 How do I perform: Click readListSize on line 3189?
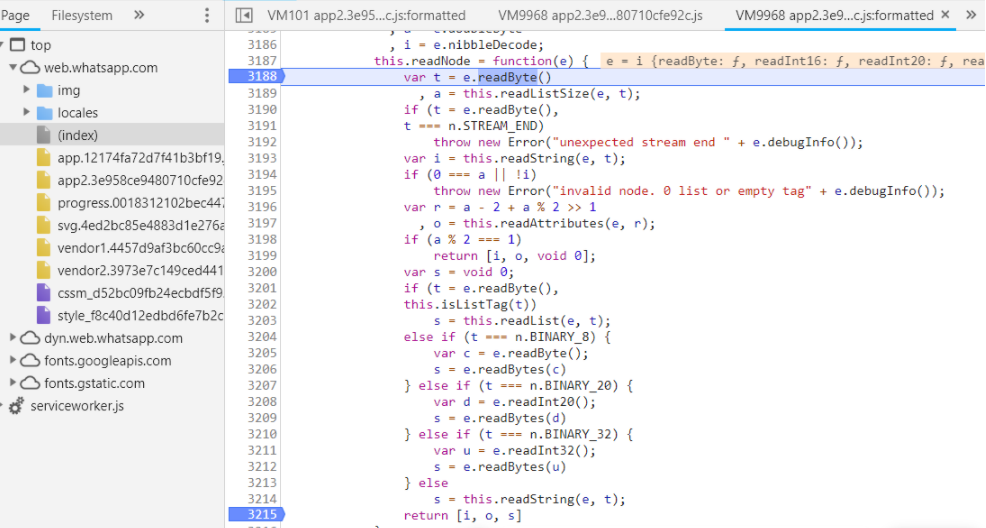coord(537,94)
